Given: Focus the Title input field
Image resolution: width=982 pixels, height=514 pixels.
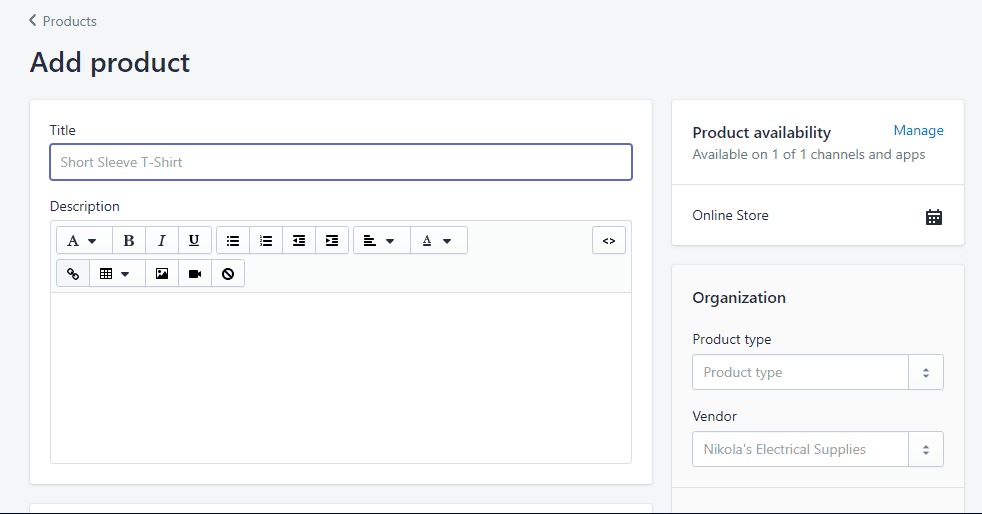Looking at the screenshot, I should pyautogui.click(x=341, y=162).
